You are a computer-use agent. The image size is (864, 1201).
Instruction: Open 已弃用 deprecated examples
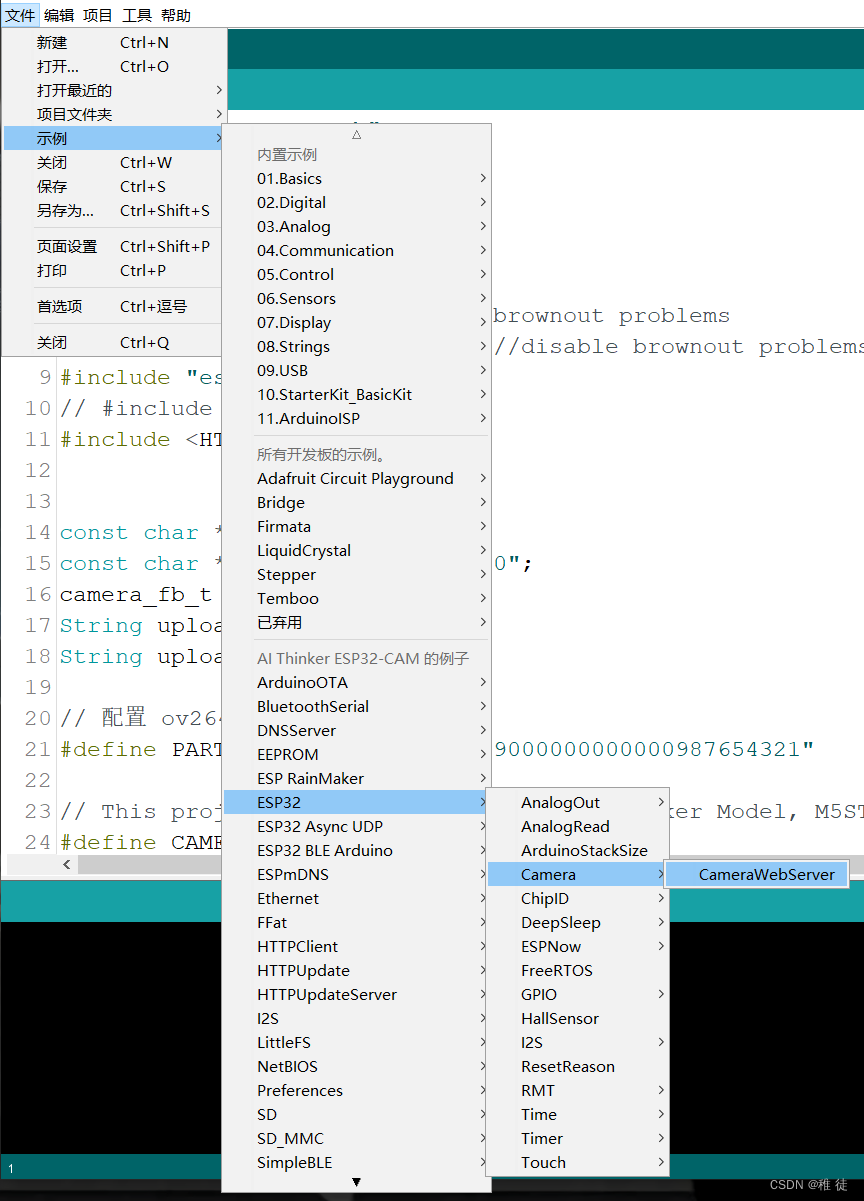coord(356,623)
